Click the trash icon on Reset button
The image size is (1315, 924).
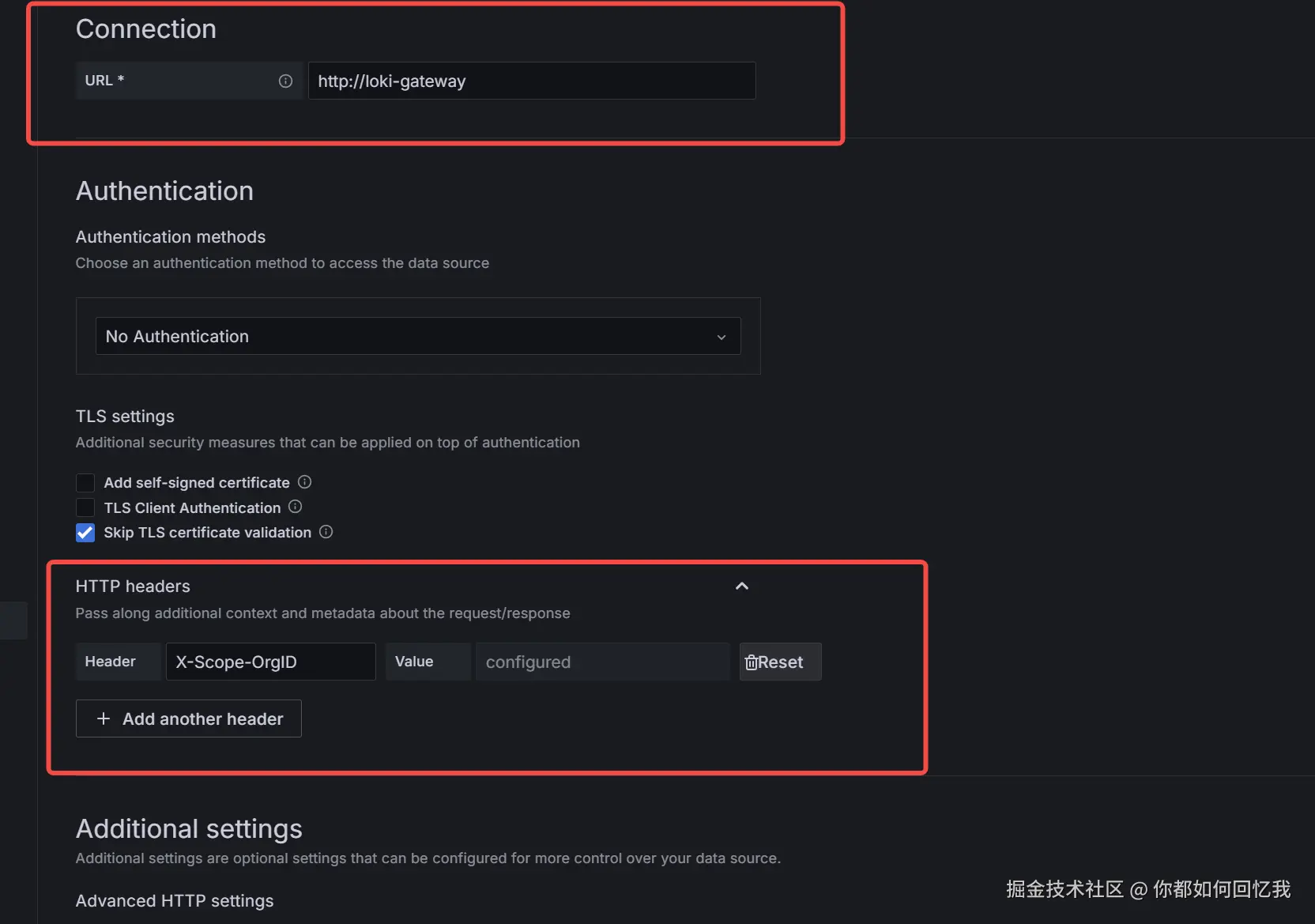click(x=751, y=662)
